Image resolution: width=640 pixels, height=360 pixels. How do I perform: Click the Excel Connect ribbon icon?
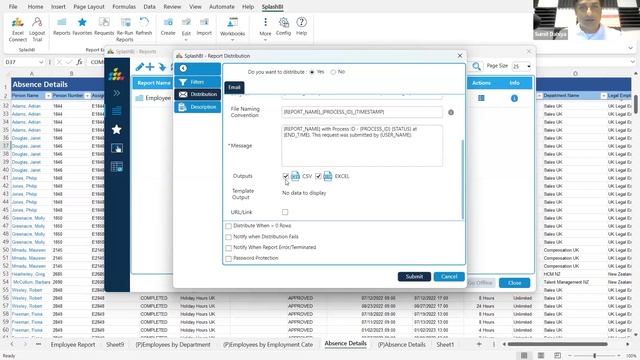tap(18, 29)
